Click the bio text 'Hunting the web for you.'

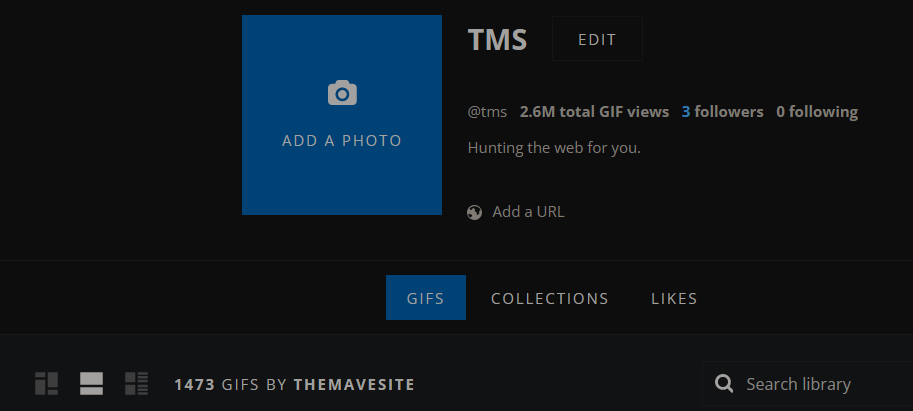[x=554, y=148]
